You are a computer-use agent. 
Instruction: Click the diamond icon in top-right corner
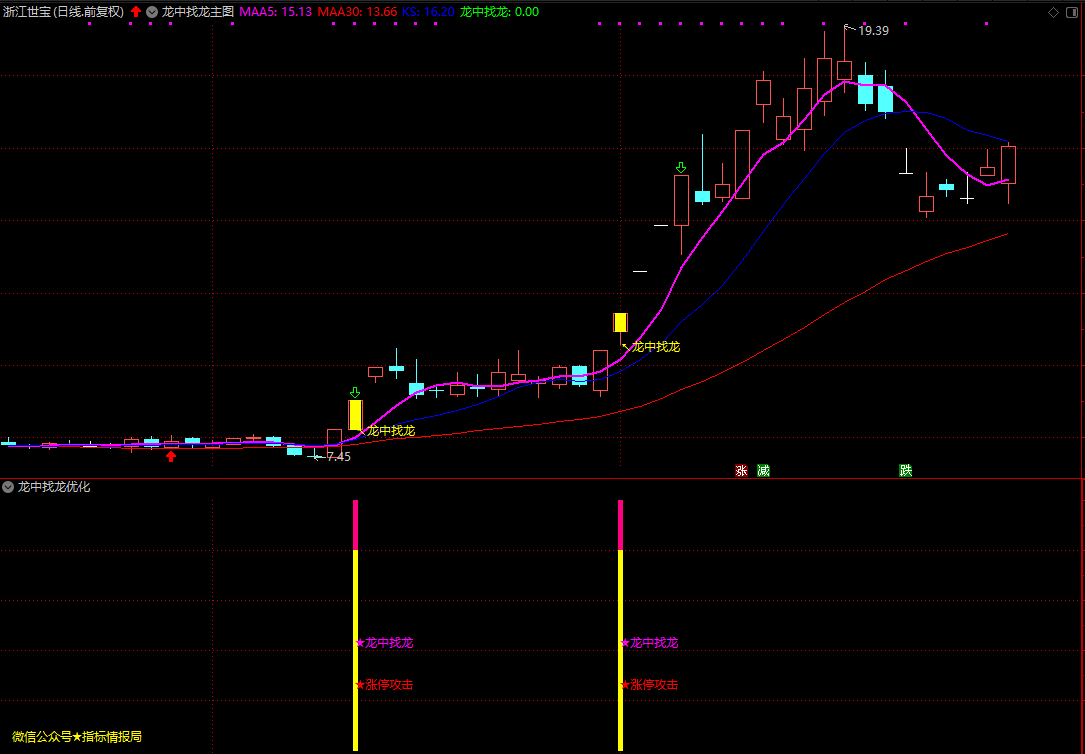pos(1053,12)
